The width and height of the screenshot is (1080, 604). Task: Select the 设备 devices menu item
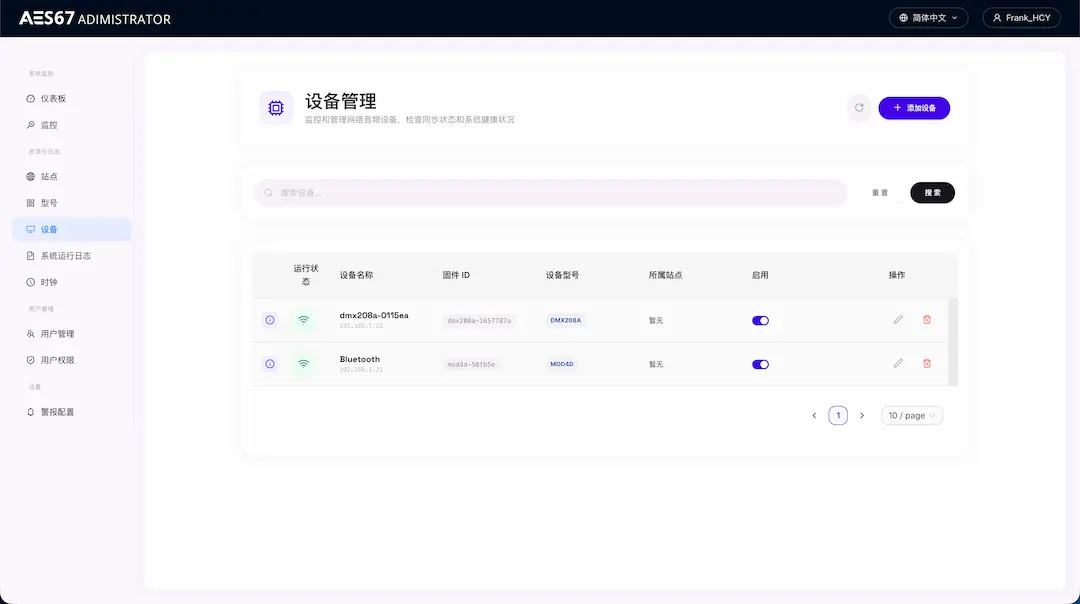point(72,229)
